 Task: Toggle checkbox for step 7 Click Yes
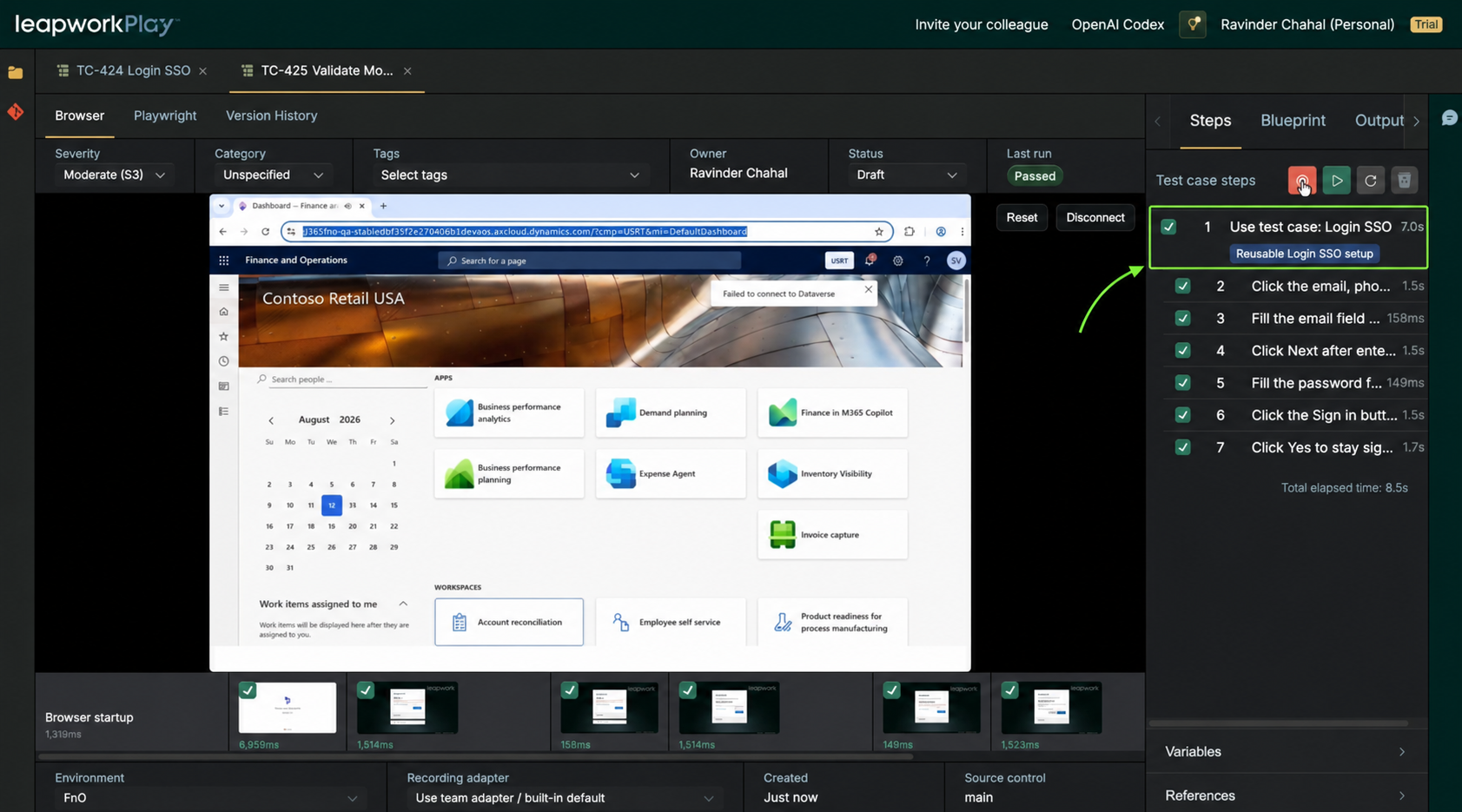tap(1182, 447)
